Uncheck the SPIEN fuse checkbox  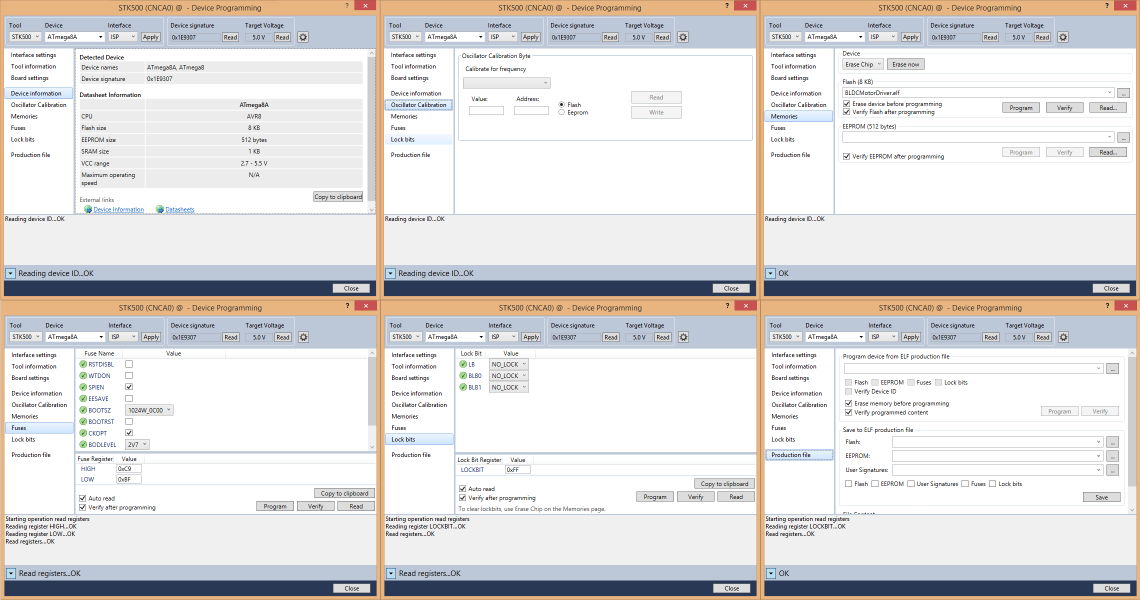[x=129, y=387]
